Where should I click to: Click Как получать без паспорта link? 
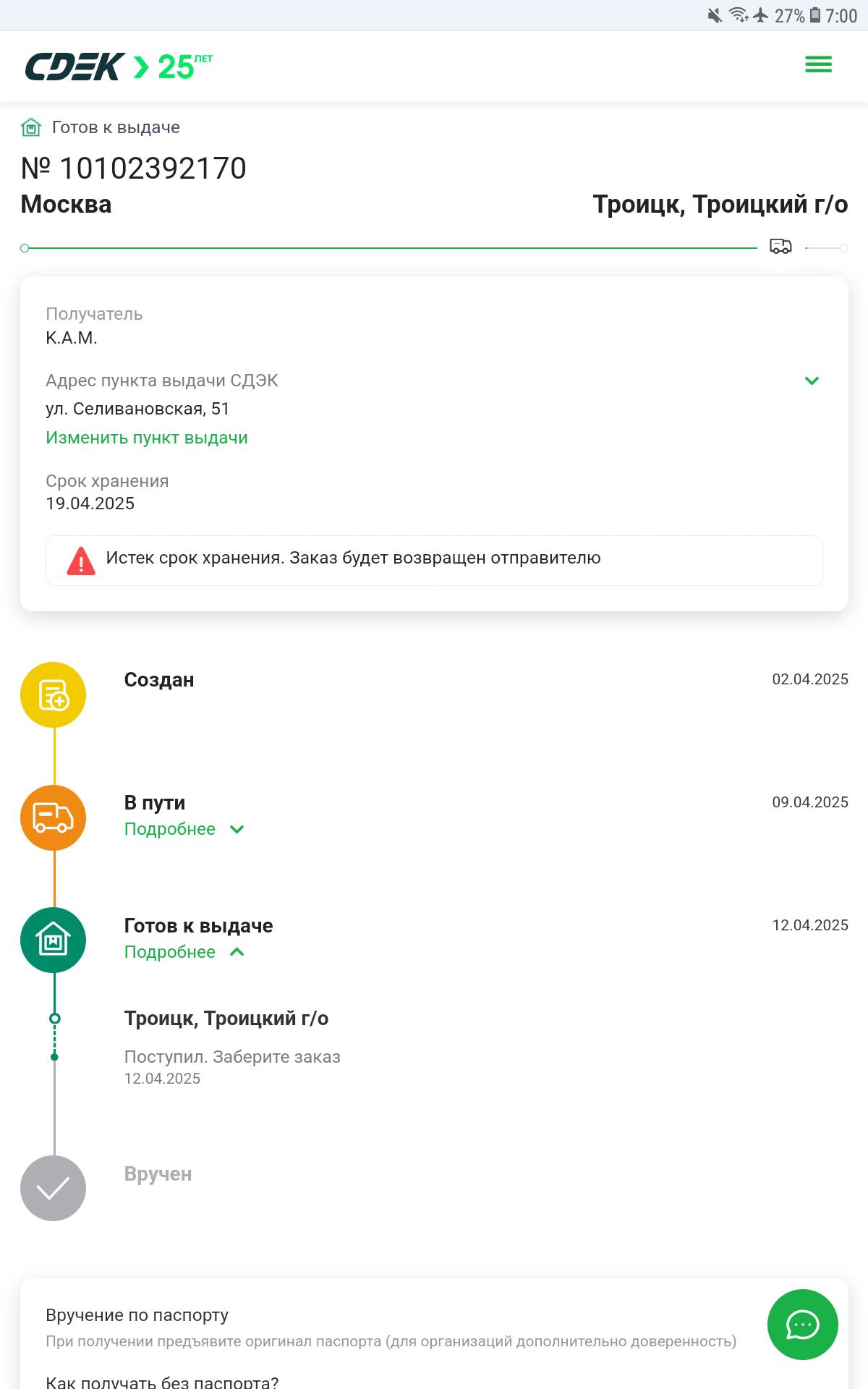(162, 1381)
